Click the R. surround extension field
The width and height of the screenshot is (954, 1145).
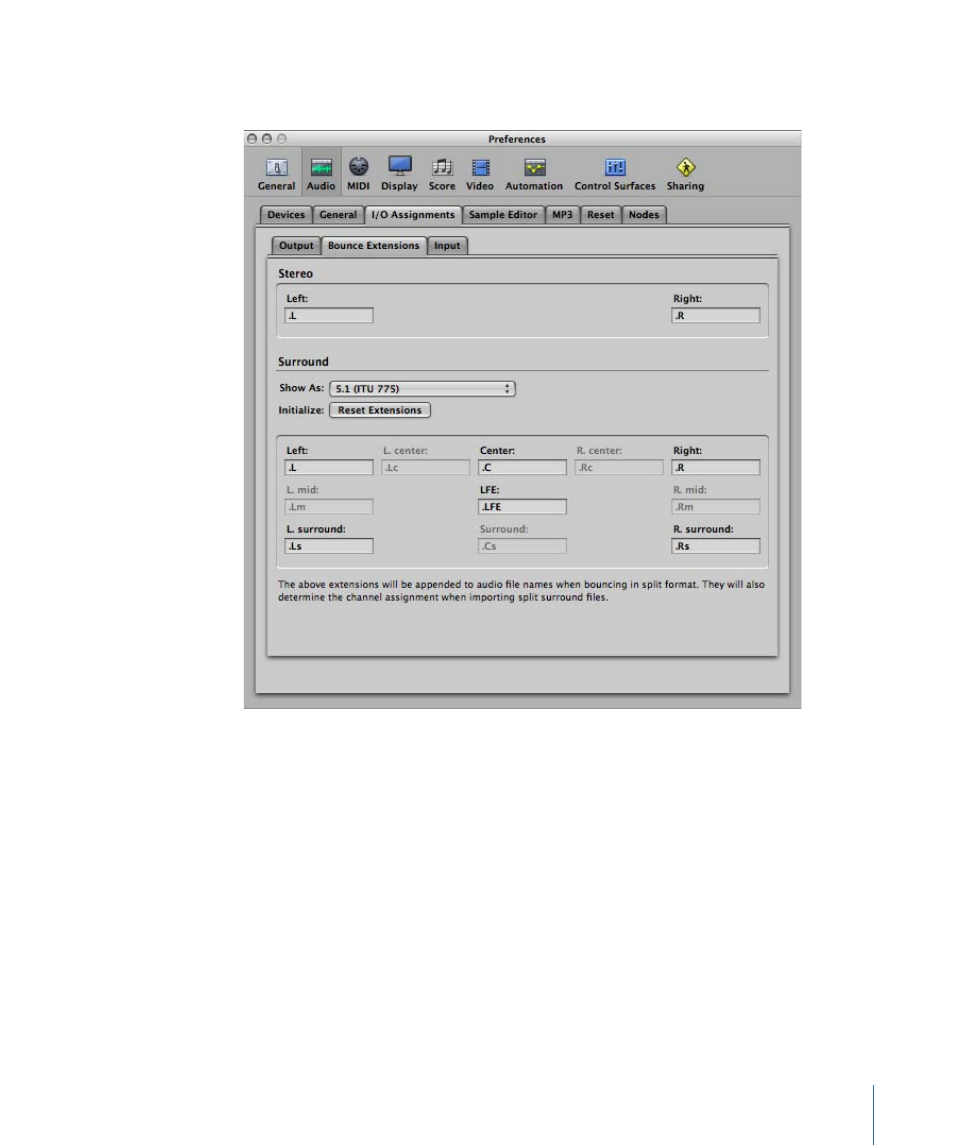(715, 546)
